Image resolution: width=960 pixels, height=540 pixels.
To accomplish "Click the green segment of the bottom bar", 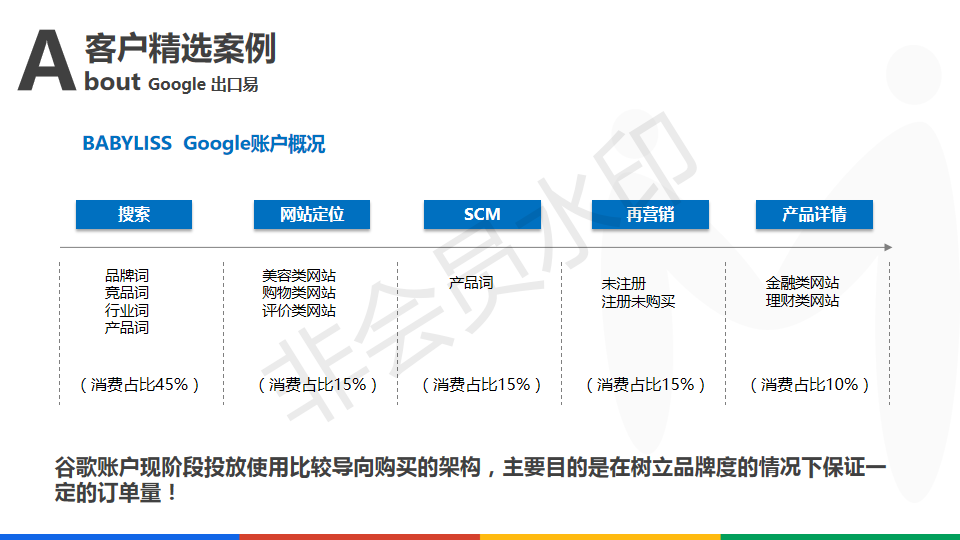I will 840,536.
